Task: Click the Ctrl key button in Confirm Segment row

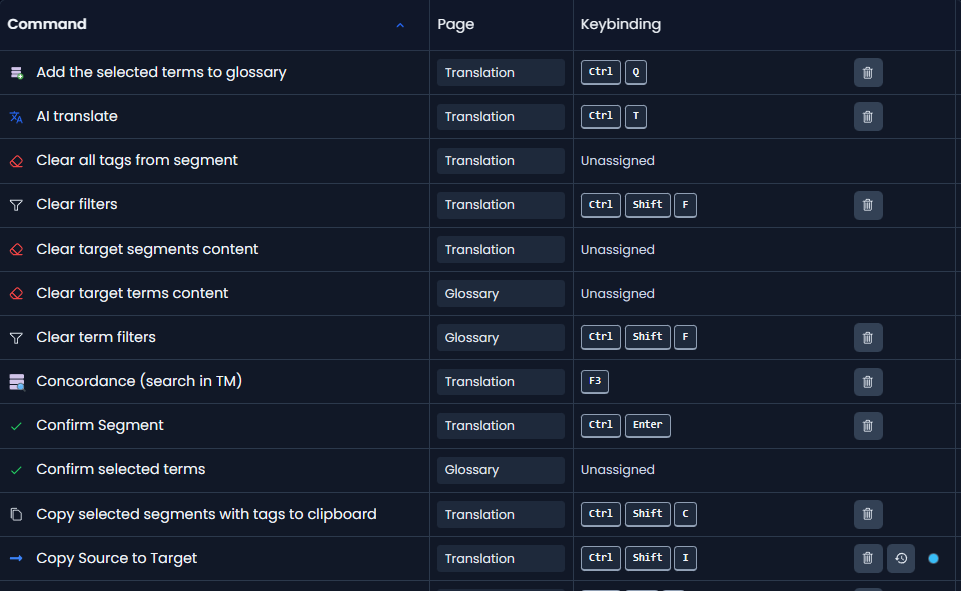Action: point(600,425)
